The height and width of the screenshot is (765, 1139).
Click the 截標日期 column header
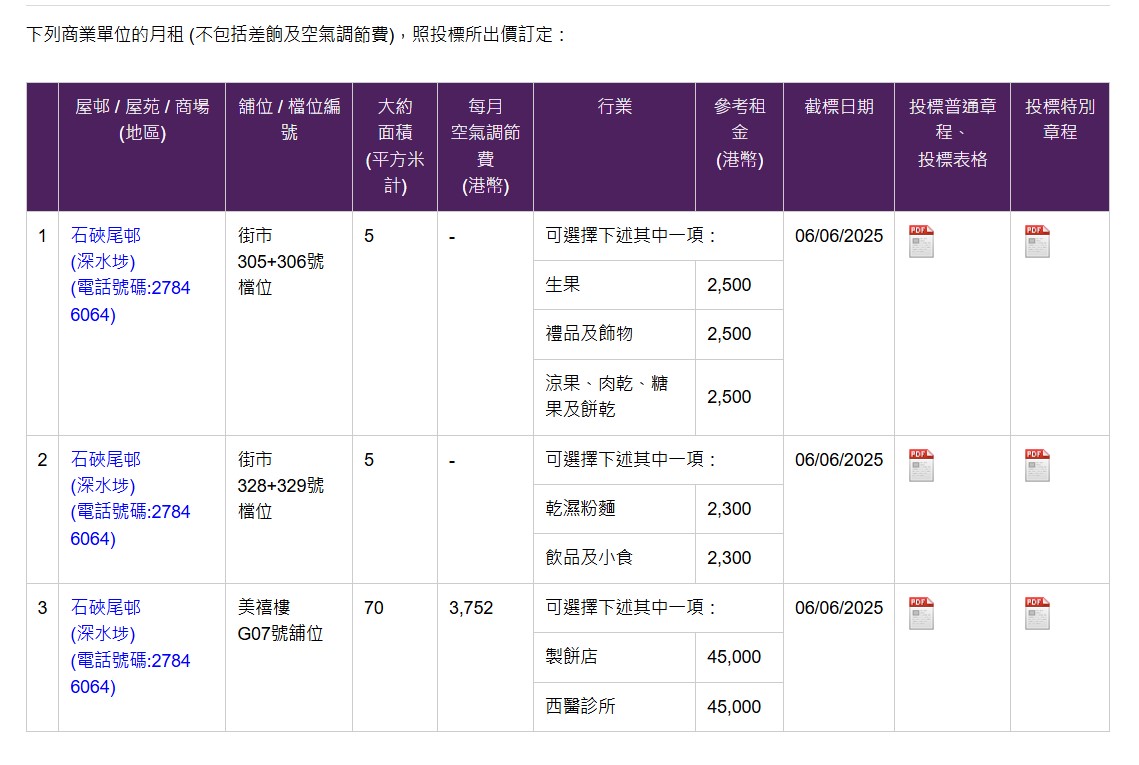coord(839,147)
